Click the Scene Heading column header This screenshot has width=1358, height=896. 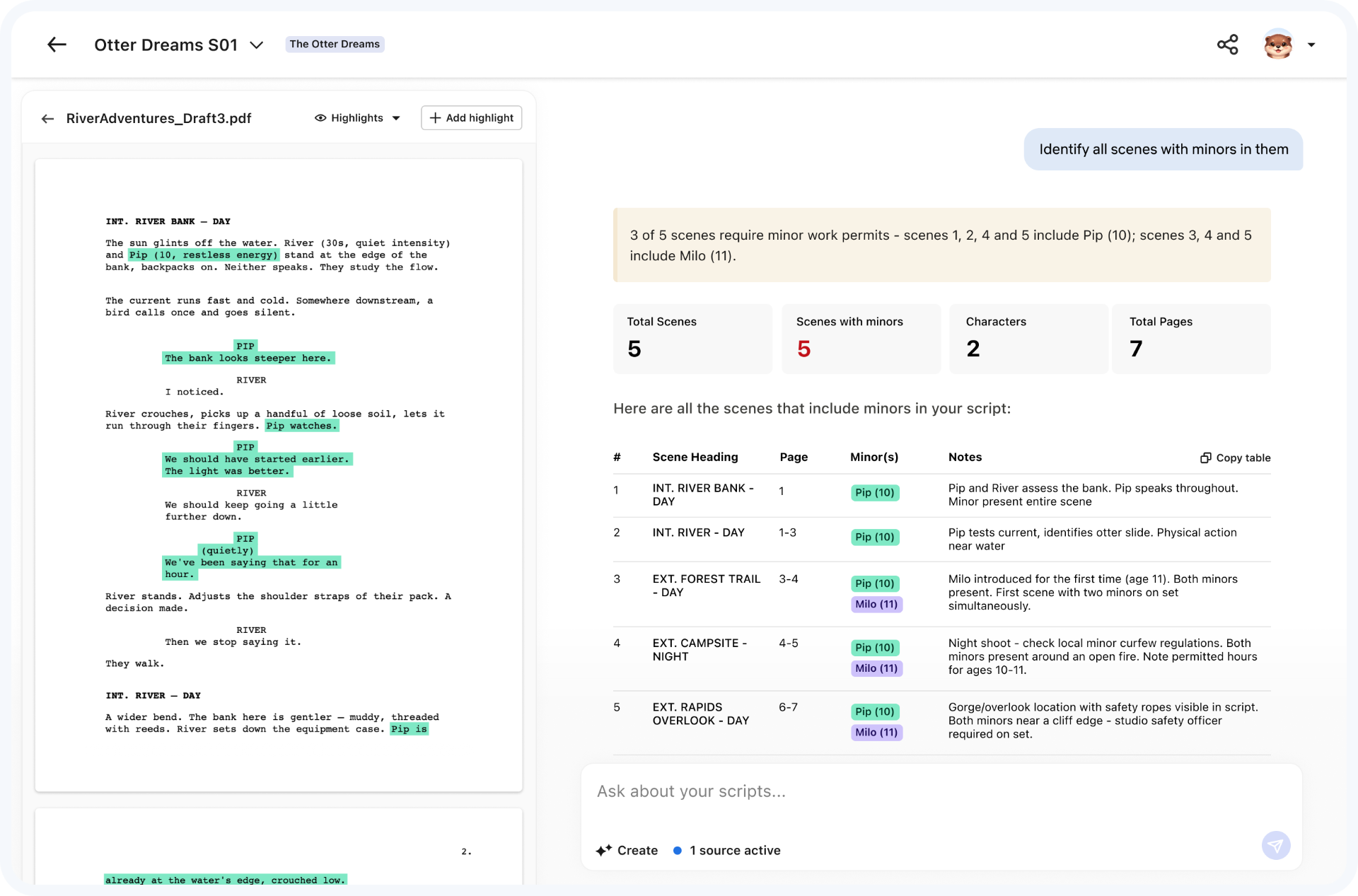pos(695,457)
